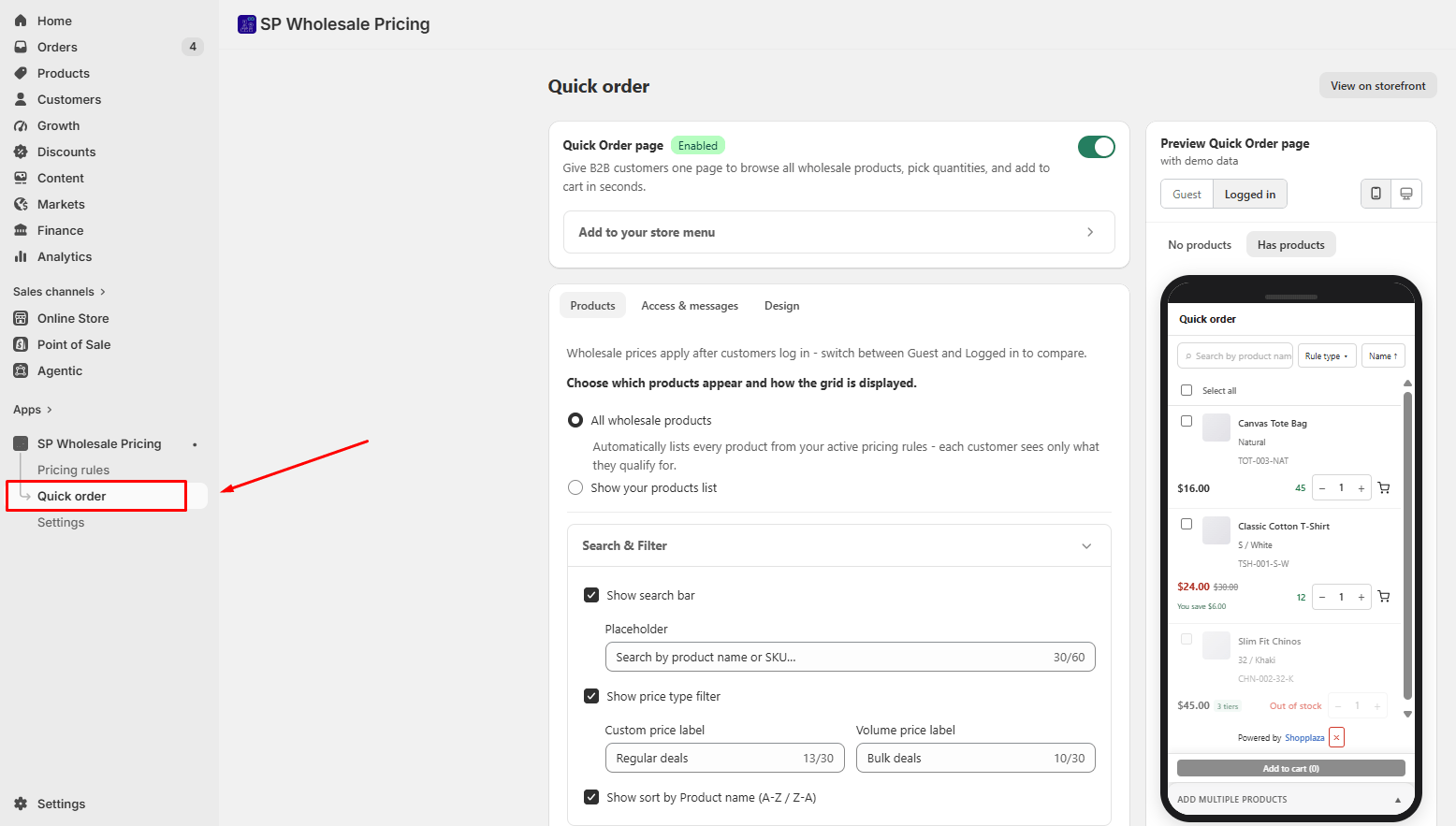Select Has products preview state
The width and height of the screenshot is (1456, 826).
(1291, 245)
